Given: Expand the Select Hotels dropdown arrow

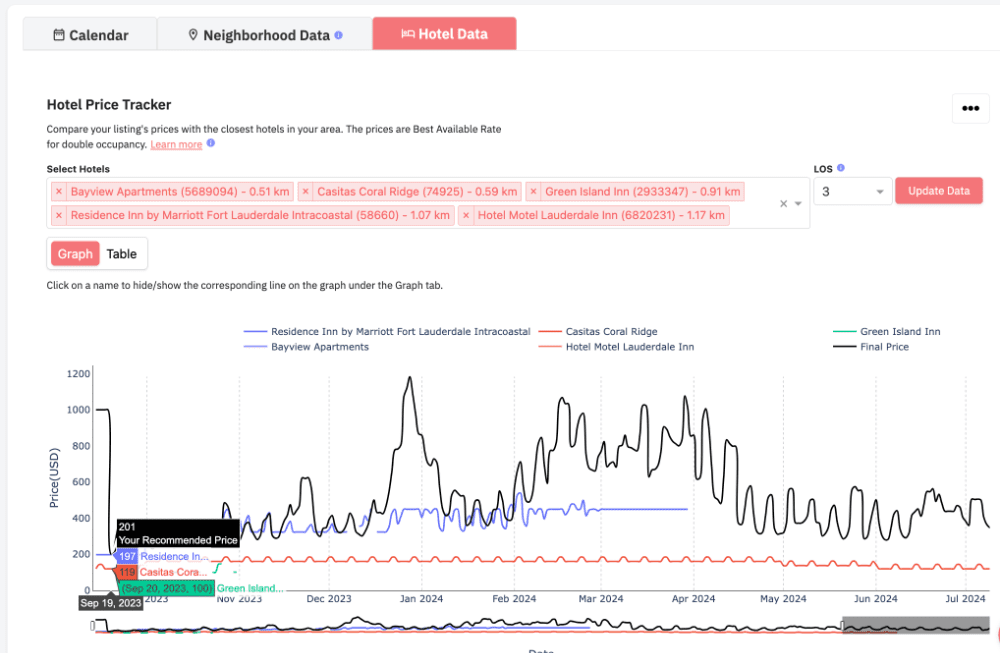Looking at the screenshot, I should pos(798,203).
